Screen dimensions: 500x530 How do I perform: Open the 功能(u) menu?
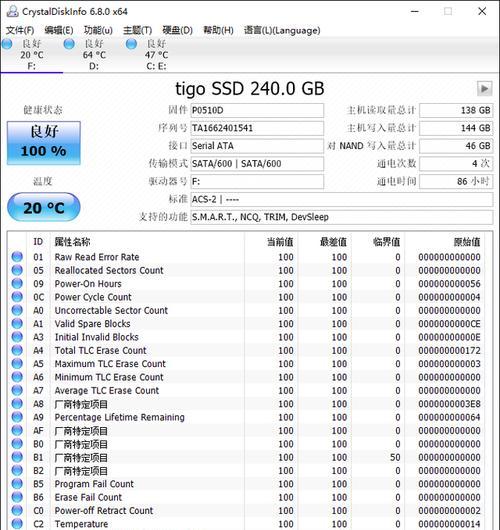pos(98,30)
